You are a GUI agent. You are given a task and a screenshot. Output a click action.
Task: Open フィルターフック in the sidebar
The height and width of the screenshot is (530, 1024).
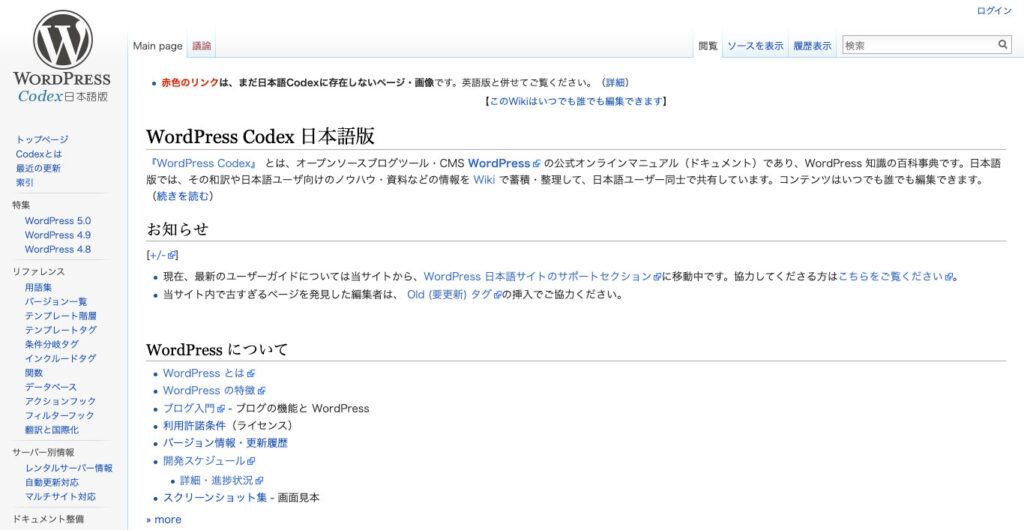pos(59,416)
